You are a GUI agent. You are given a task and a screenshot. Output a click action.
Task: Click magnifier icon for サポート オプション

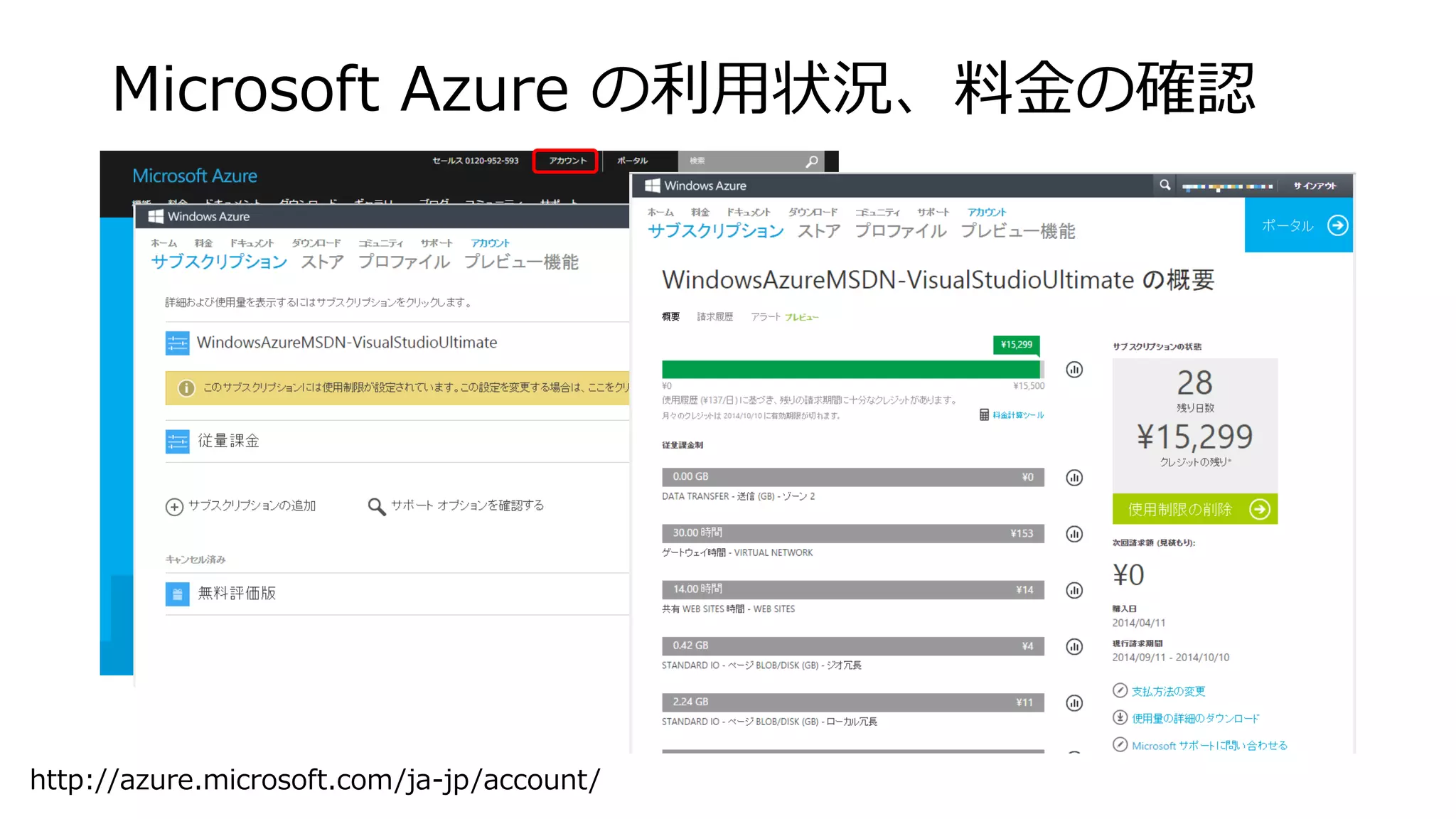click(x=376, y=506)
